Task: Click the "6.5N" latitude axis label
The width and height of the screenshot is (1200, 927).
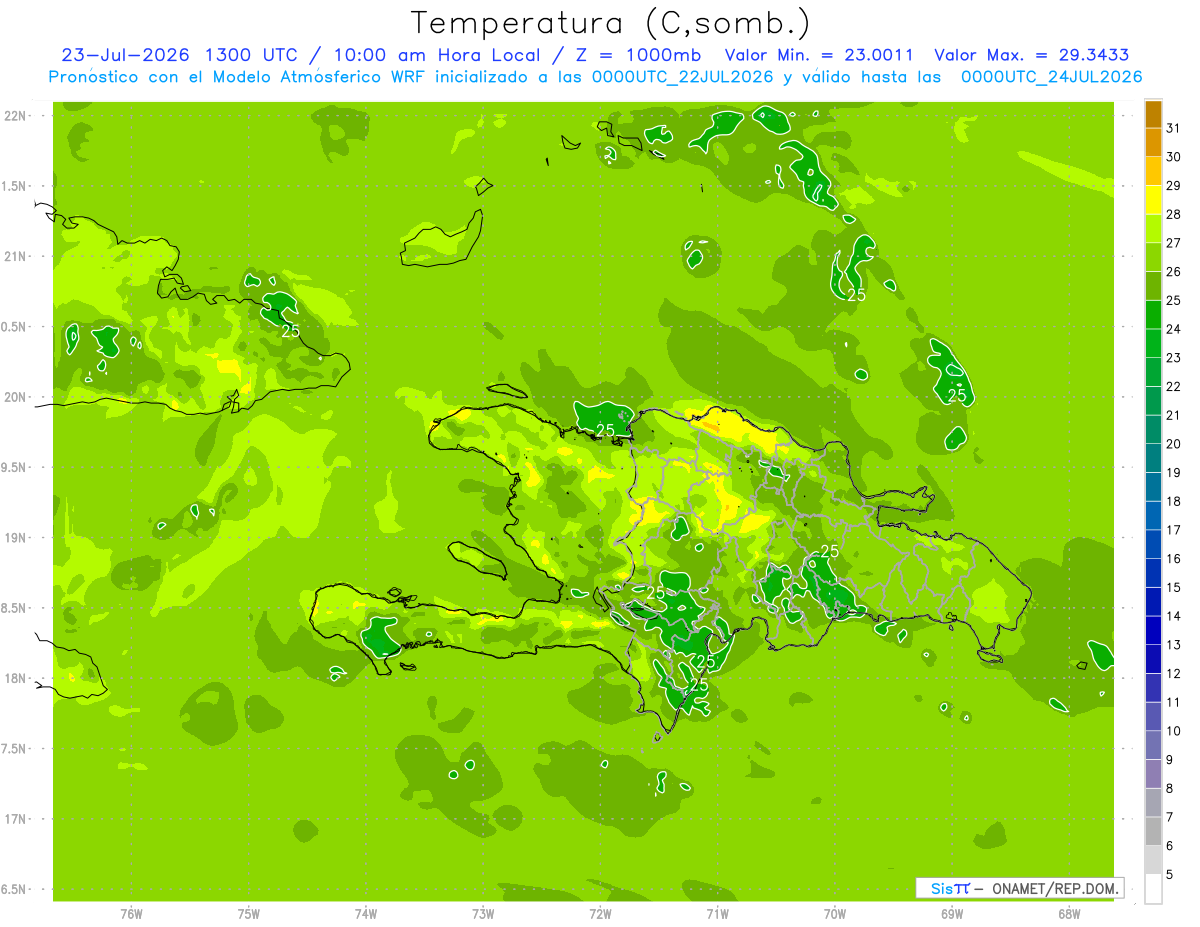Action: coord(14,890)
